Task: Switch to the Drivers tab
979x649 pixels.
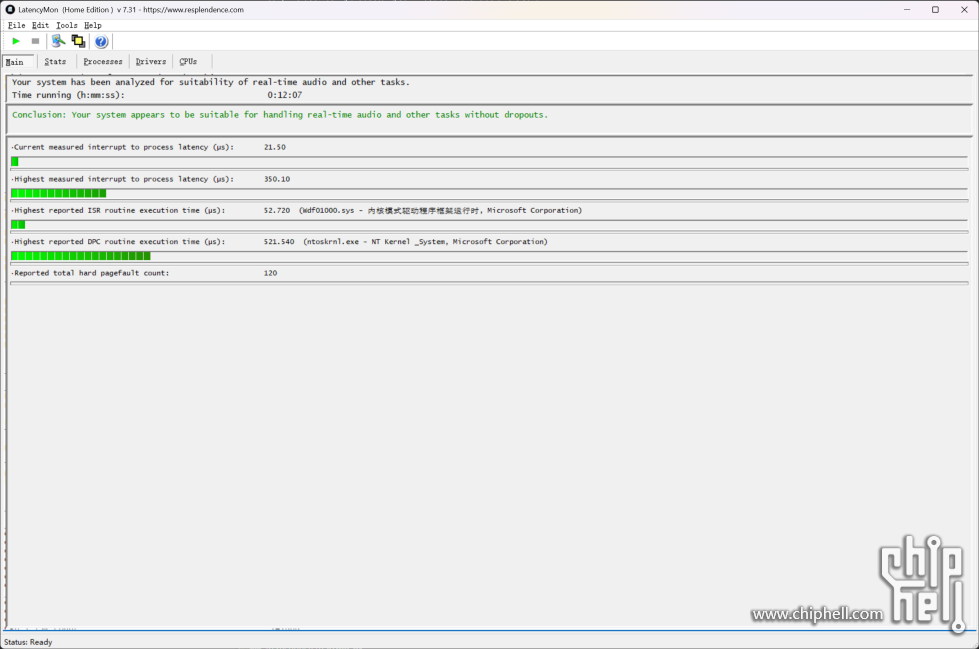Action: click(151, 61)
